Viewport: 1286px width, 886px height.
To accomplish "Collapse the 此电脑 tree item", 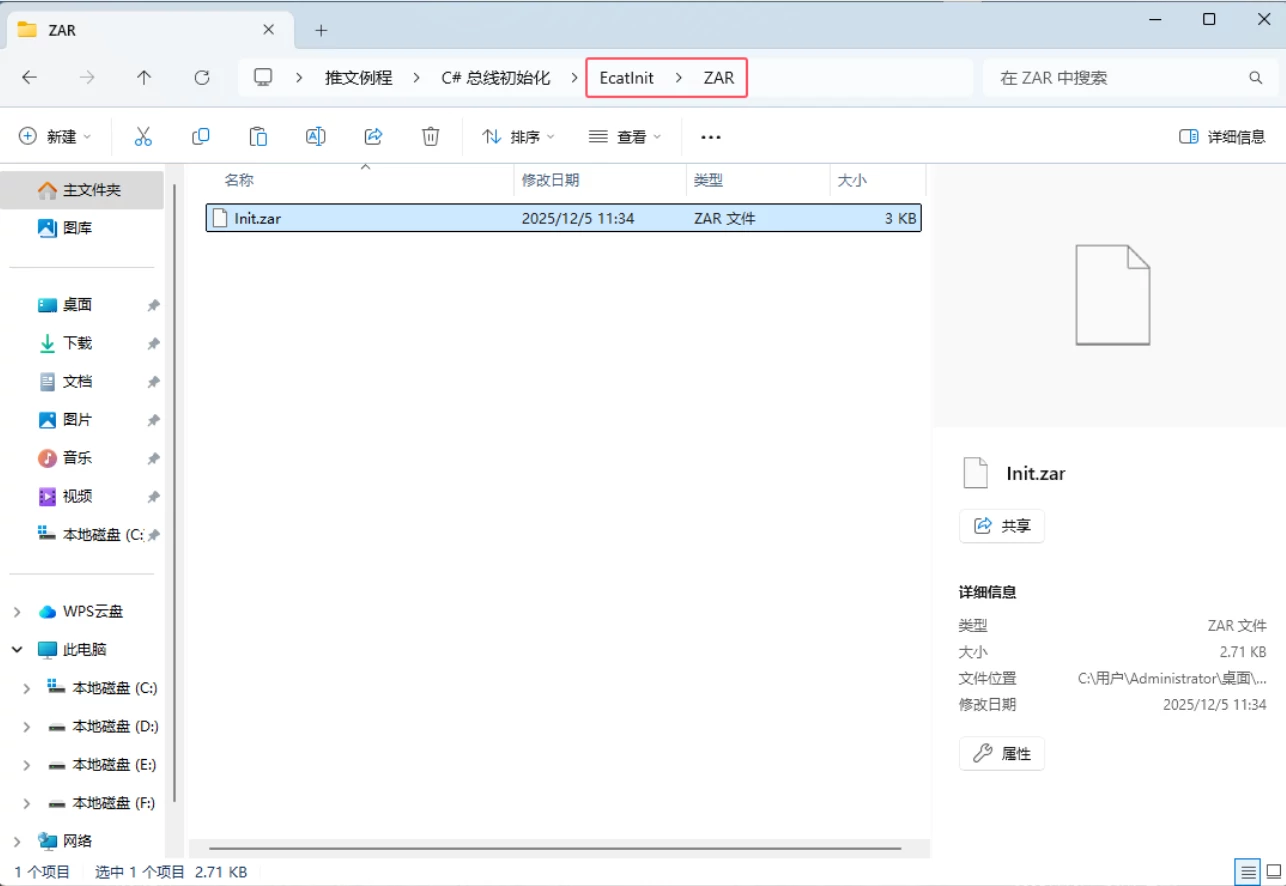I will (x=16, y=649).
